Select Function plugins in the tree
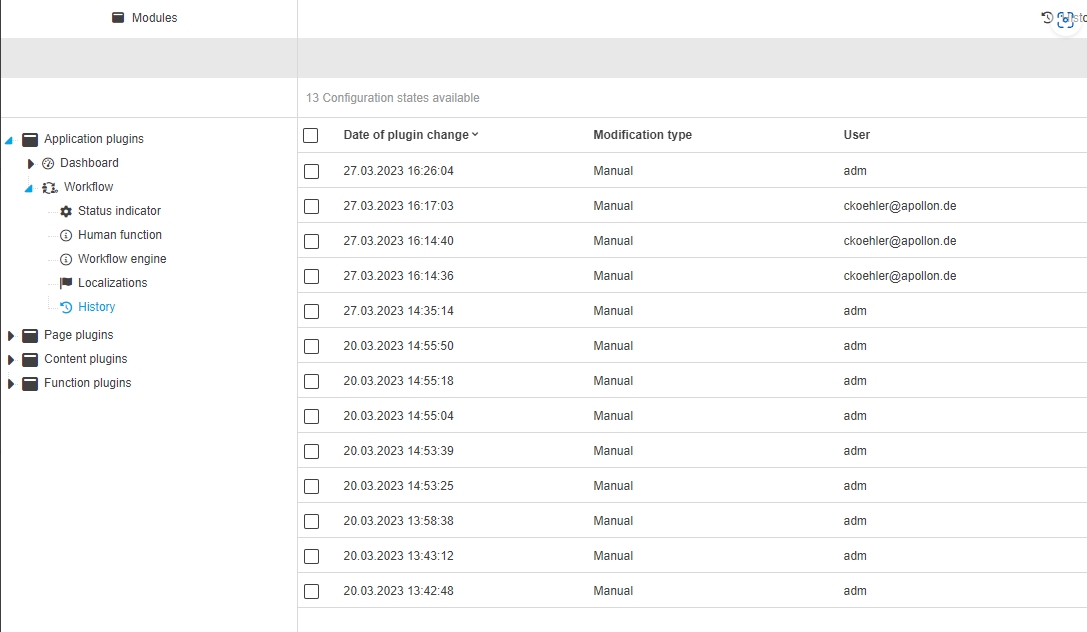 pos(87,383)
